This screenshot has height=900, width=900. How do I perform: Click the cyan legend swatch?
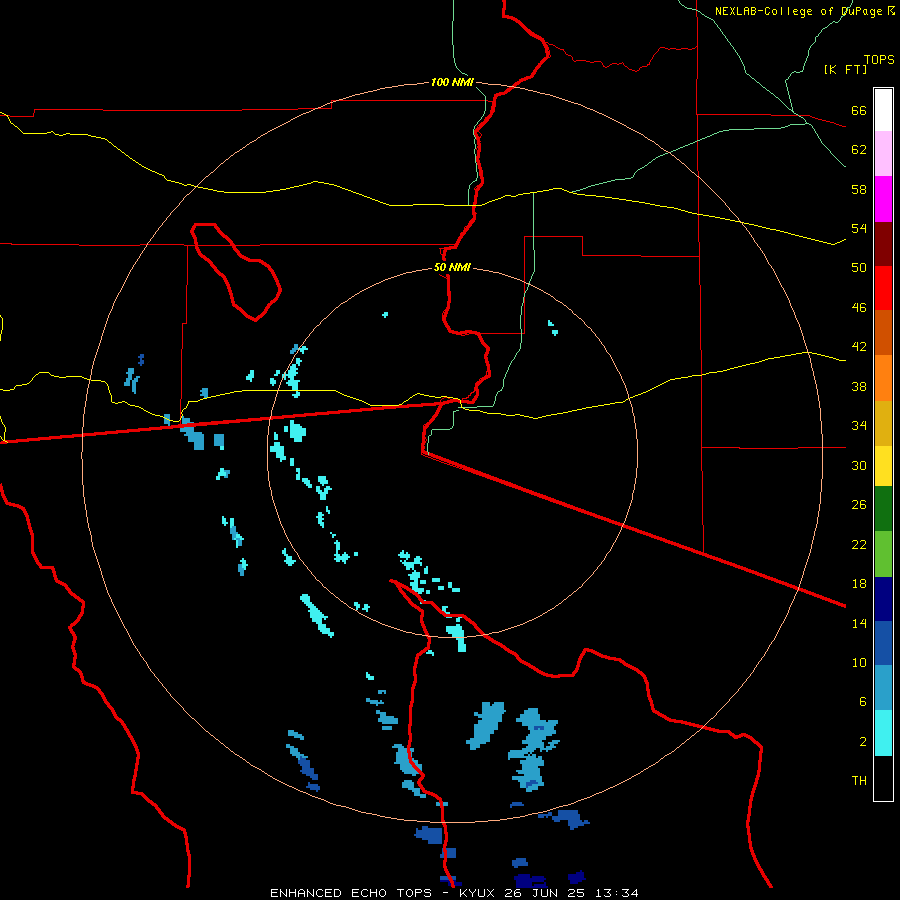point(883,733)
